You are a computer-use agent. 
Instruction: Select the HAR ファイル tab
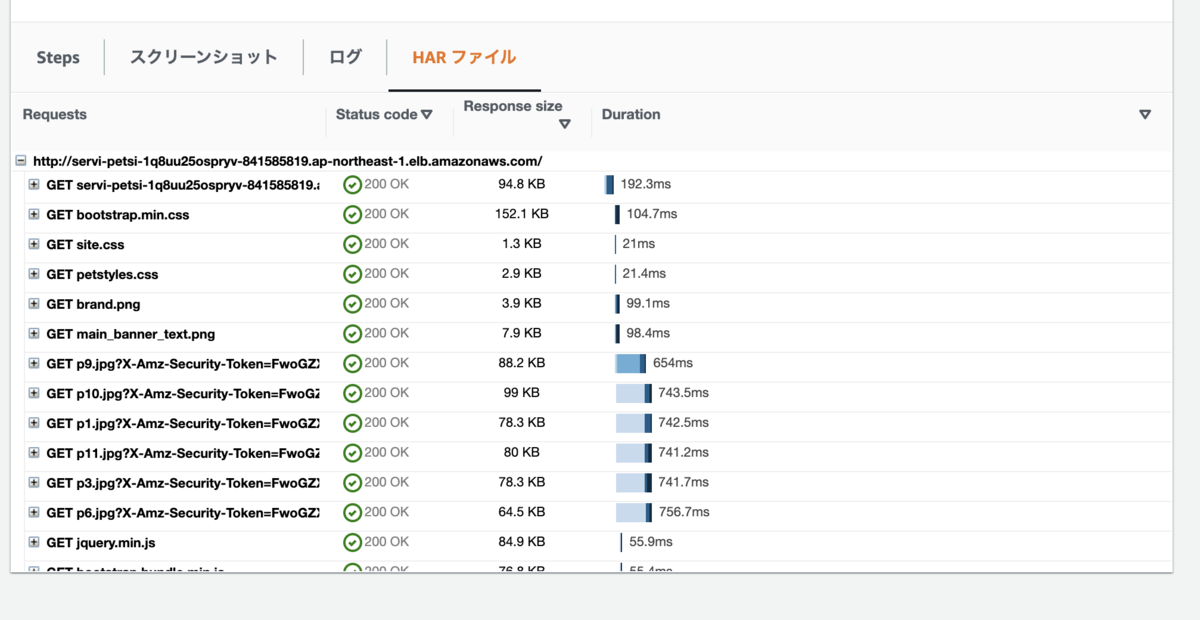click(x=464, y=57)
